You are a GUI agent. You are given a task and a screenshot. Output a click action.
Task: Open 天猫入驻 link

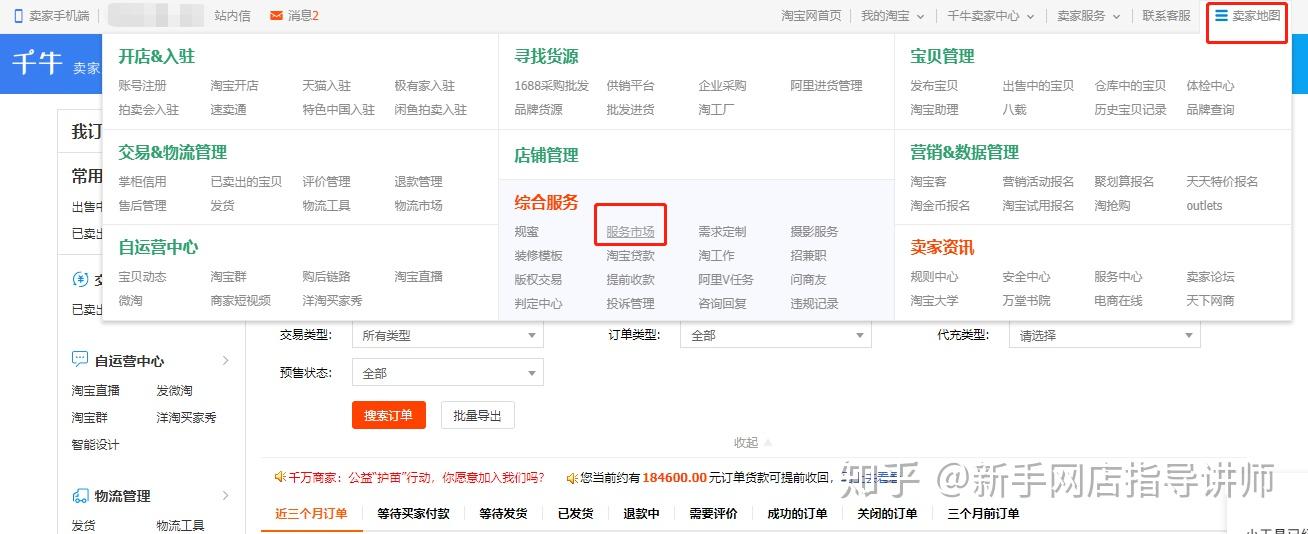pyautogui.click(x=327, y=86)
